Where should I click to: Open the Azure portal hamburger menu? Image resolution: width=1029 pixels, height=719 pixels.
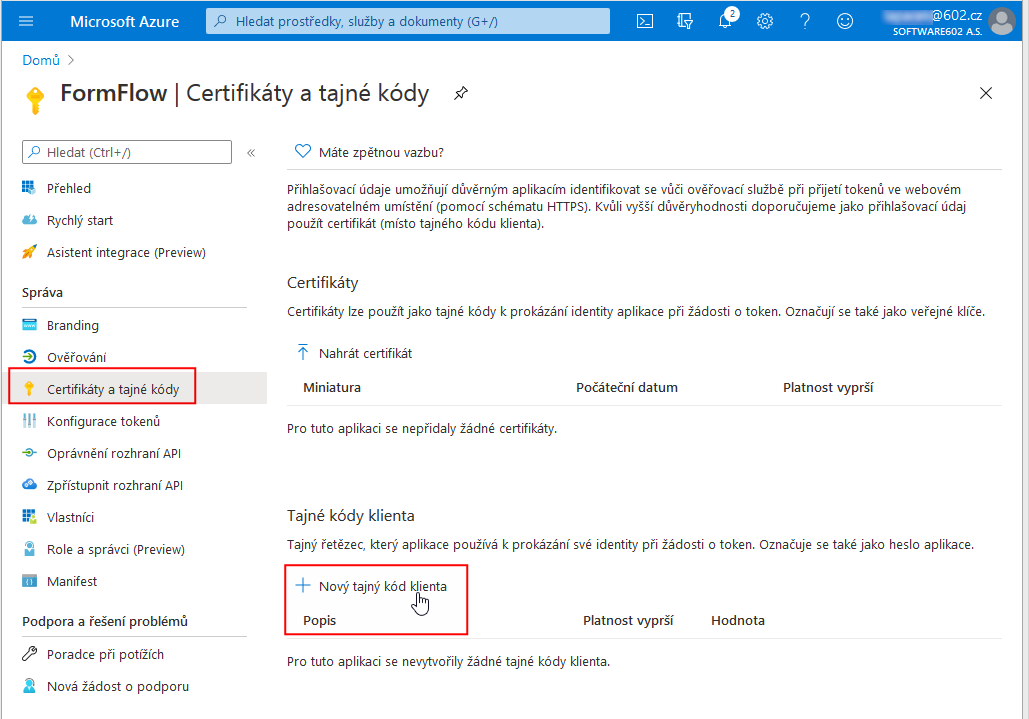(x=26, y=21)
